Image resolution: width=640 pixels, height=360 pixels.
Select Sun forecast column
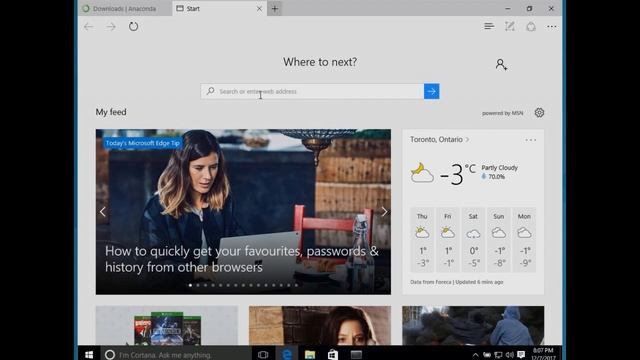click(x=499, y=240)
